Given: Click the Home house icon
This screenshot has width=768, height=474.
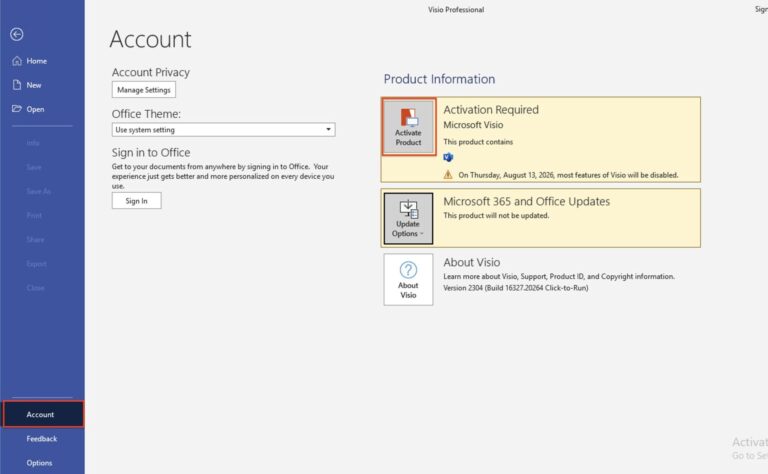Looking at the screenshot, I should pos(17,61).
